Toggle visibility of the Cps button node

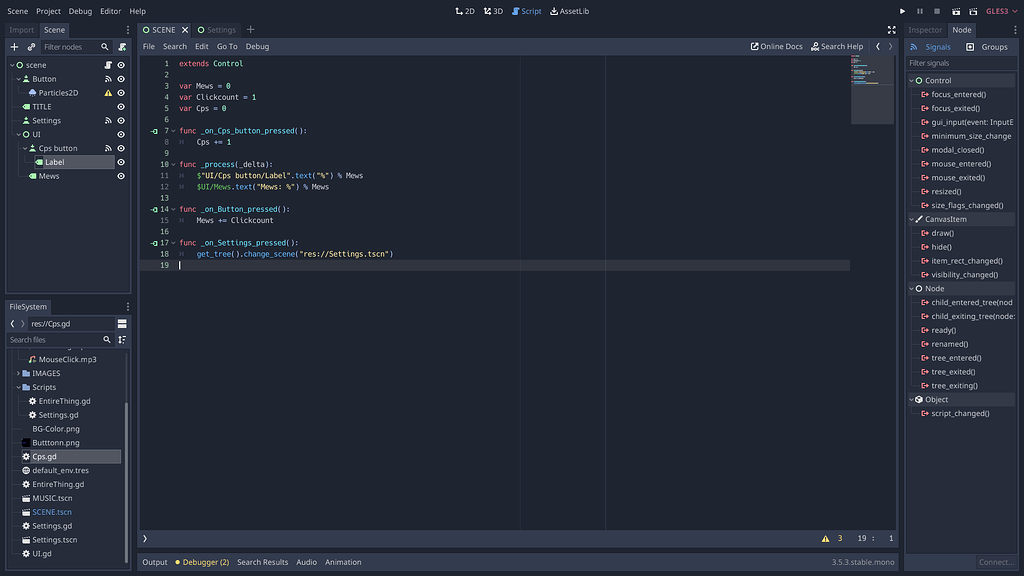[x=120, y=147]
